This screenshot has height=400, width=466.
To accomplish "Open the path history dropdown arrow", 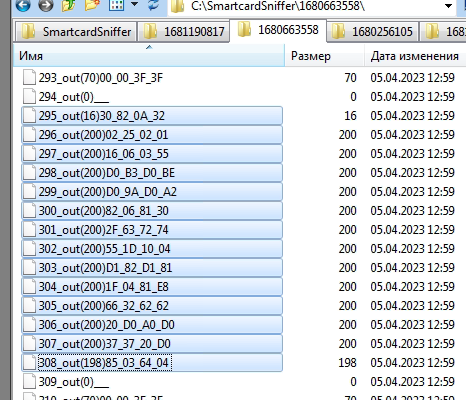I will coord(449,6).
